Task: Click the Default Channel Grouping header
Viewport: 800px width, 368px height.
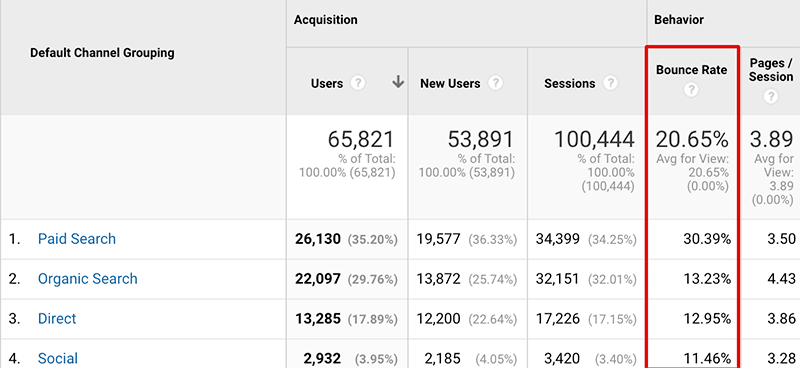Action: [102, 53]
